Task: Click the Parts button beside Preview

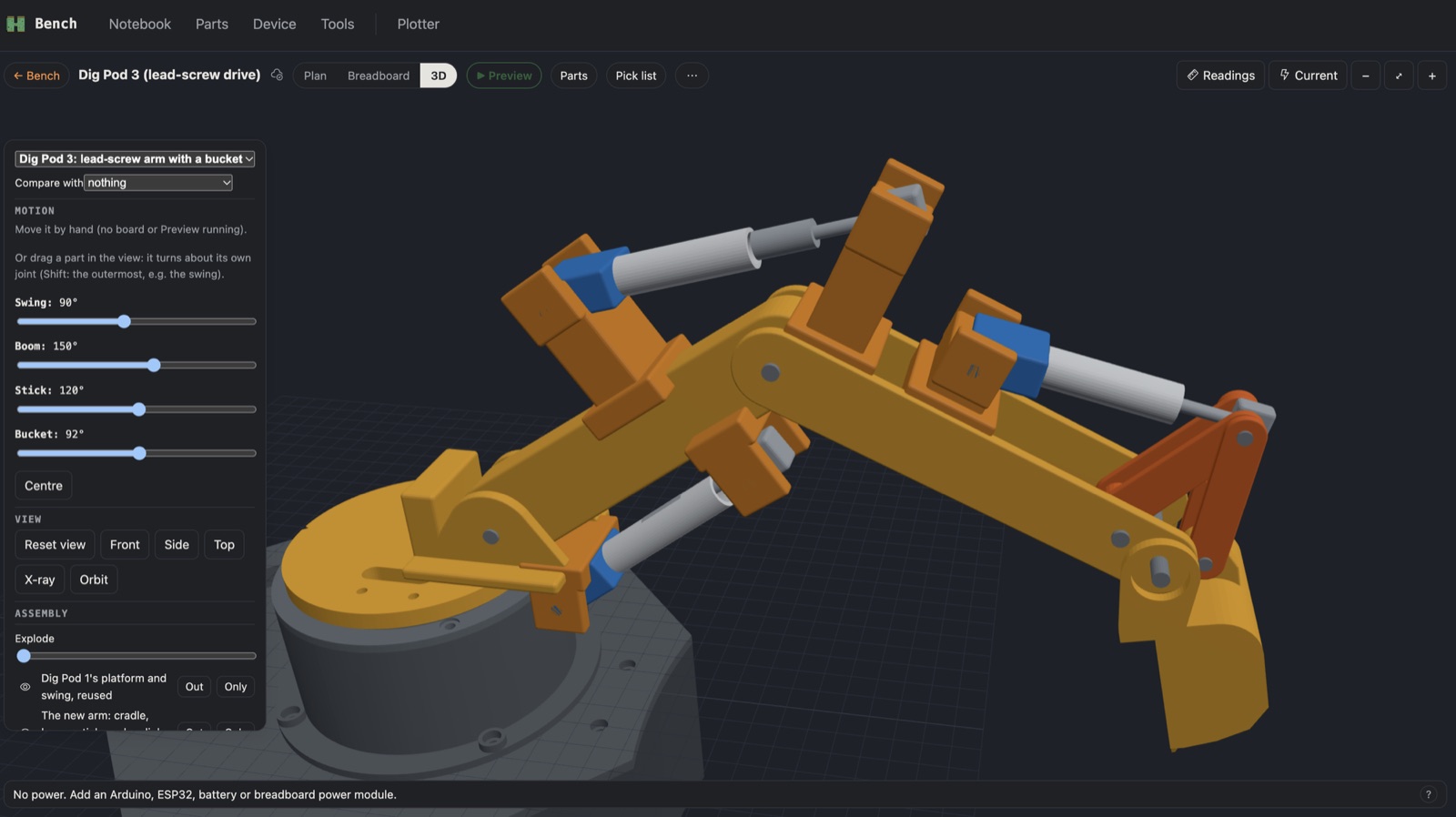Action: coord(573,76)
